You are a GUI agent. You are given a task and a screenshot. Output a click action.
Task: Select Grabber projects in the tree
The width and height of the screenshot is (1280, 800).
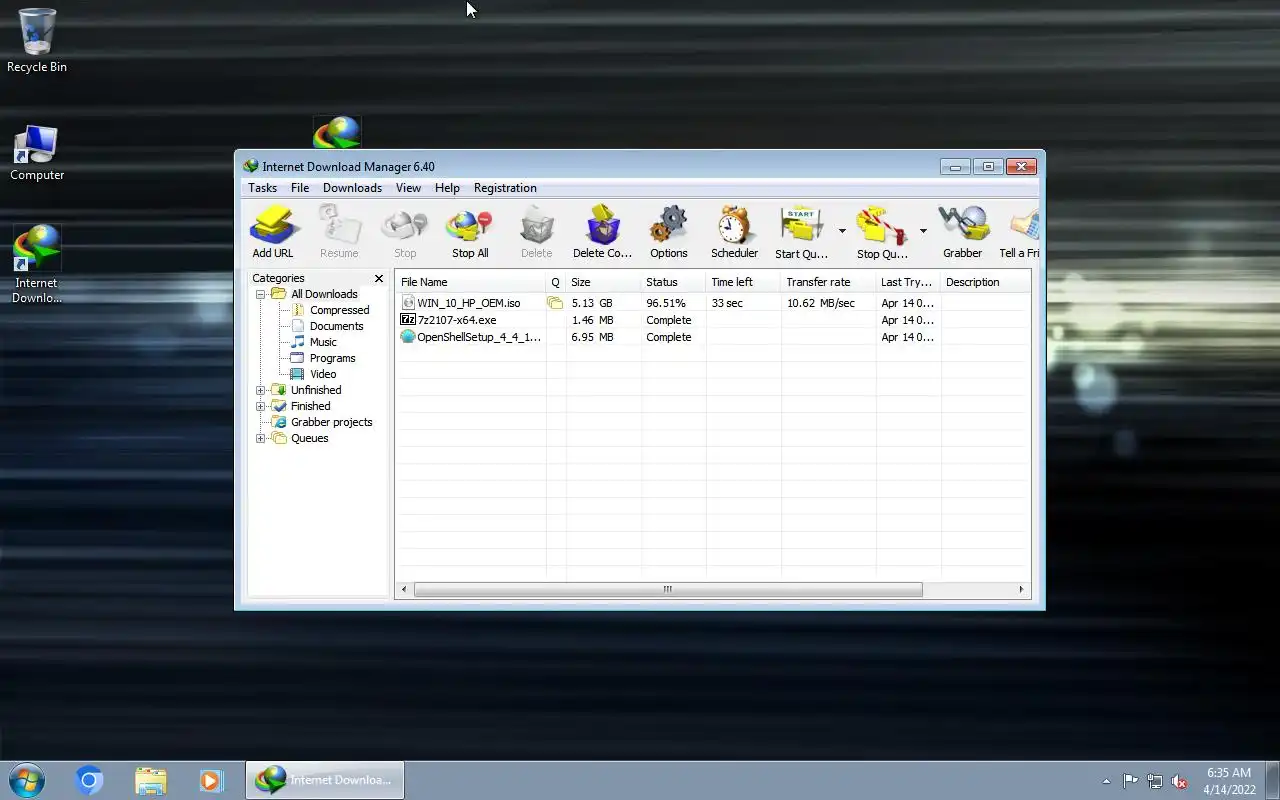click(331, 422)
